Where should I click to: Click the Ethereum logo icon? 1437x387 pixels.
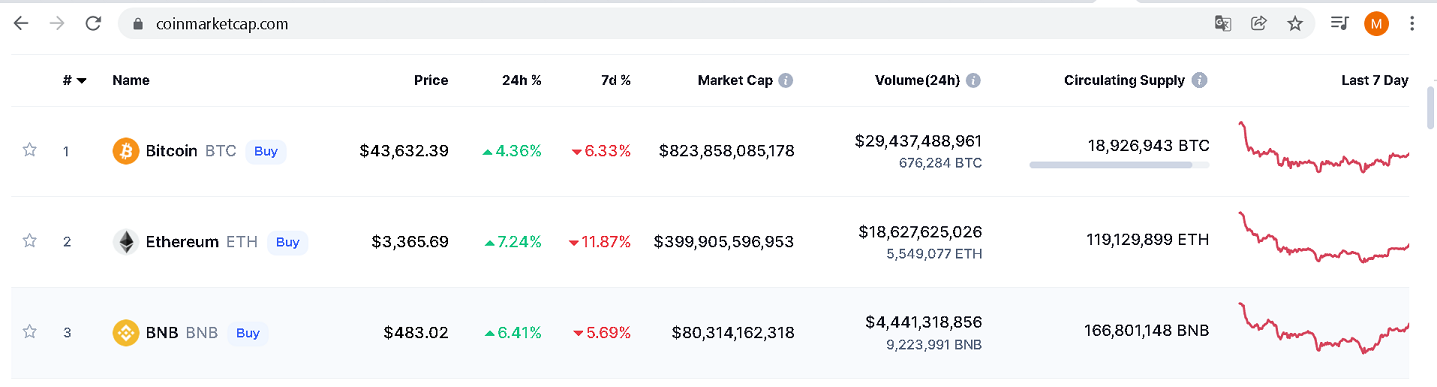click(126, 242)
